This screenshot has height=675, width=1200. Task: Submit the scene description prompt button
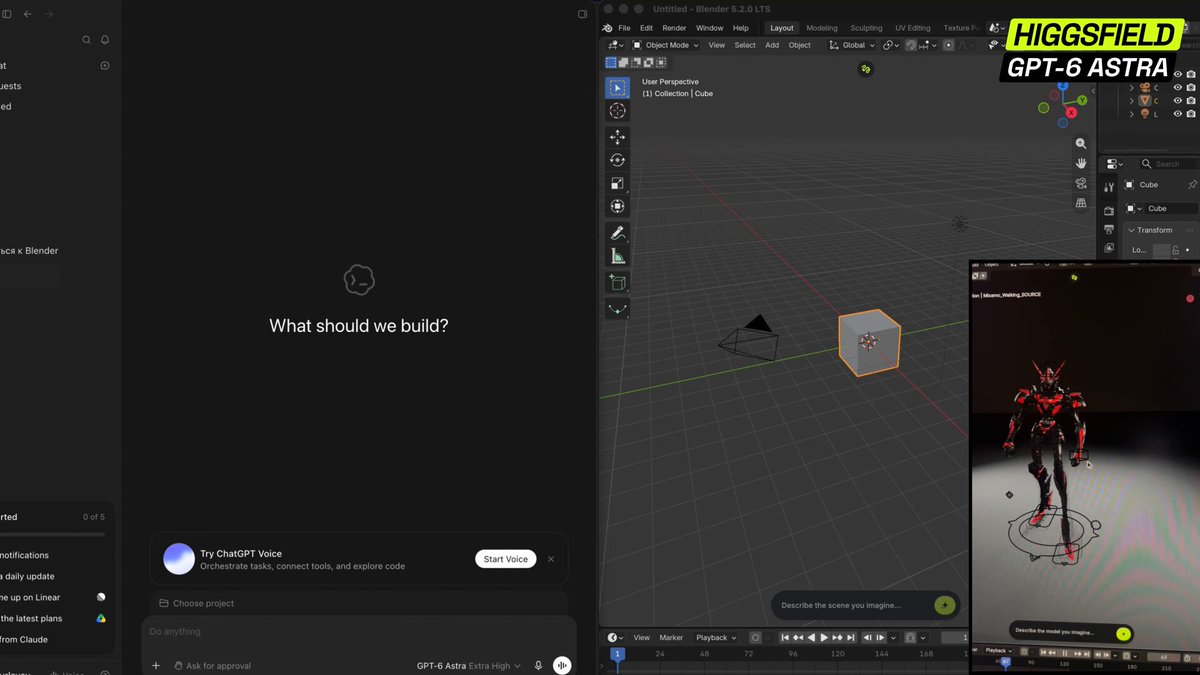(944, 605)
